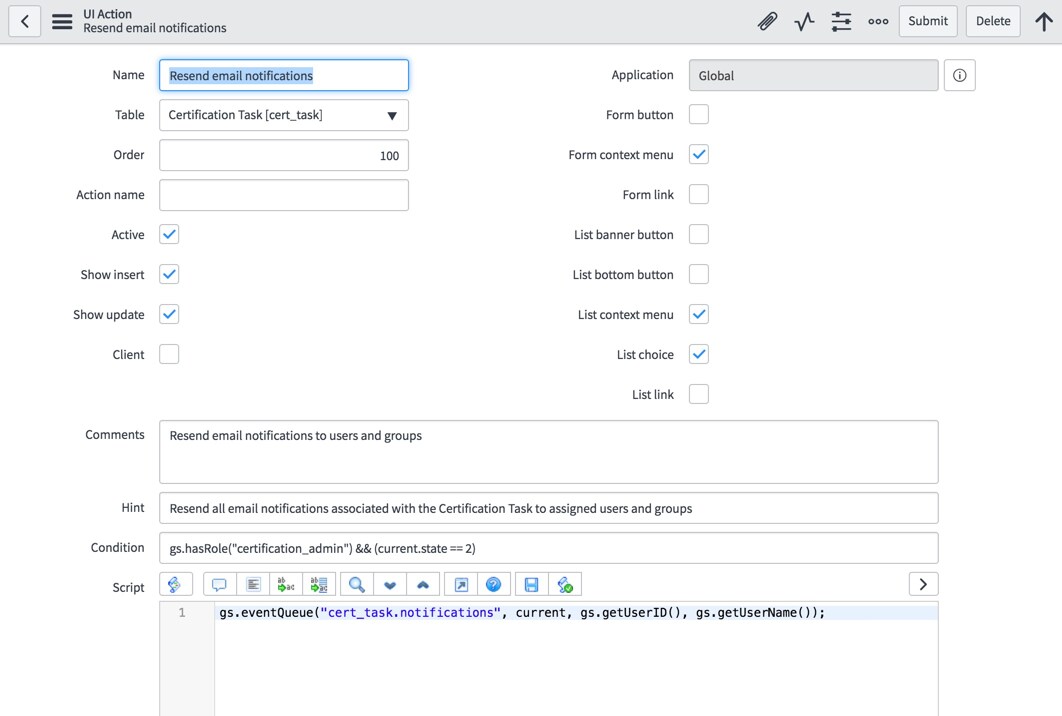Click into the Hint field
Image resolution: width=1062 pixels, height=716 pixels.
[549, 508]
